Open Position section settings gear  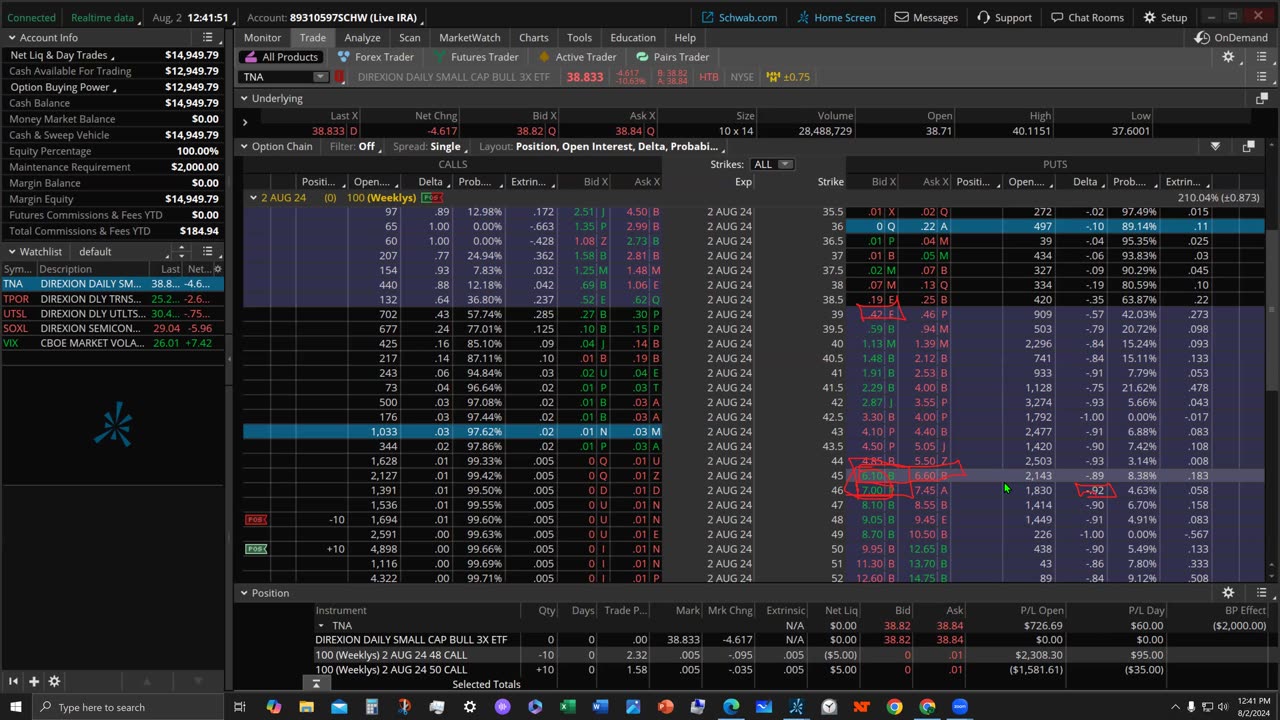tap(1229, 593)
